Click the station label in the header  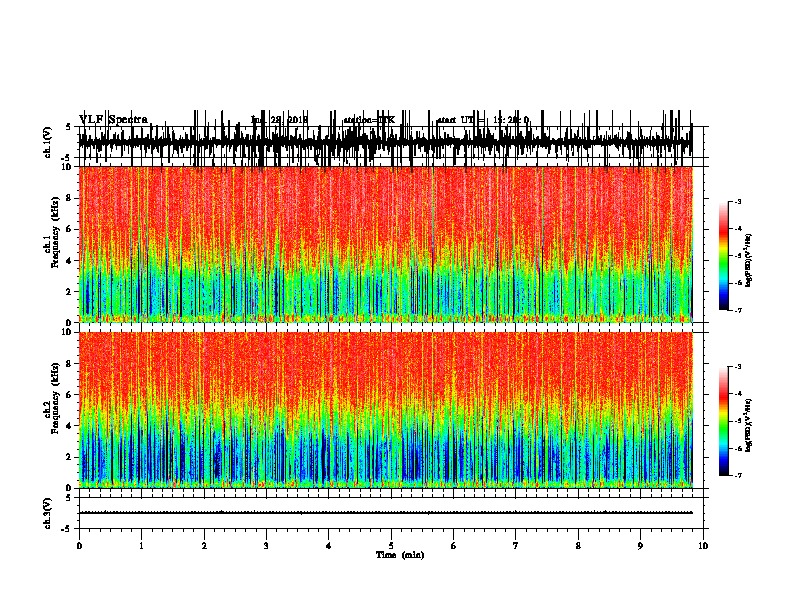[x=369, y=120]
